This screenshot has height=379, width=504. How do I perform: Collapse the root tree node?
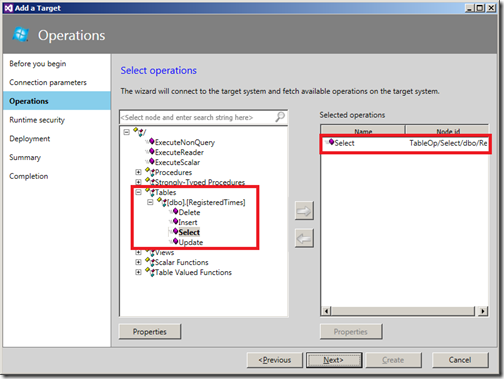(126, 132)
